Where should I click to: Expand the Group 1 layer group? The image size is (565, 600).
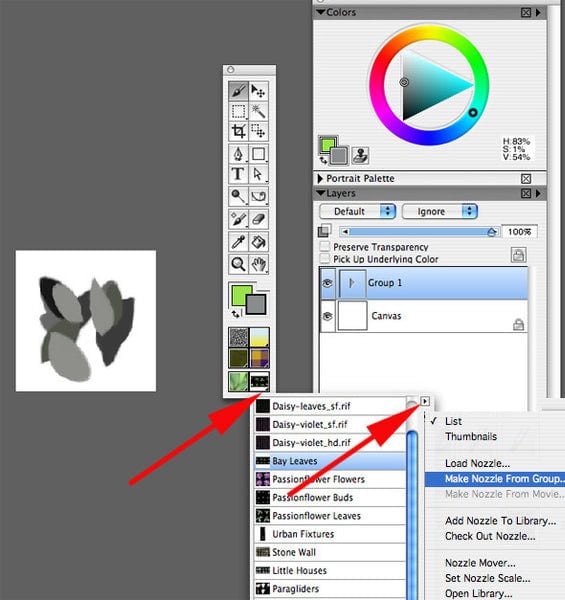tap(352, 283)
